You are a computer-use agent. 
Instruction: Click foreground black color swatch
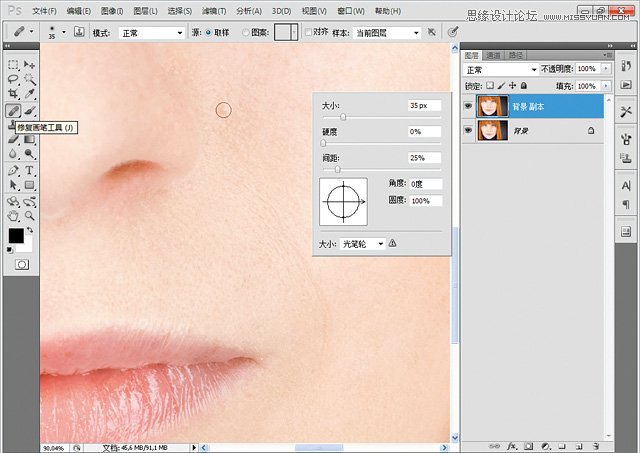coord(16,235)
